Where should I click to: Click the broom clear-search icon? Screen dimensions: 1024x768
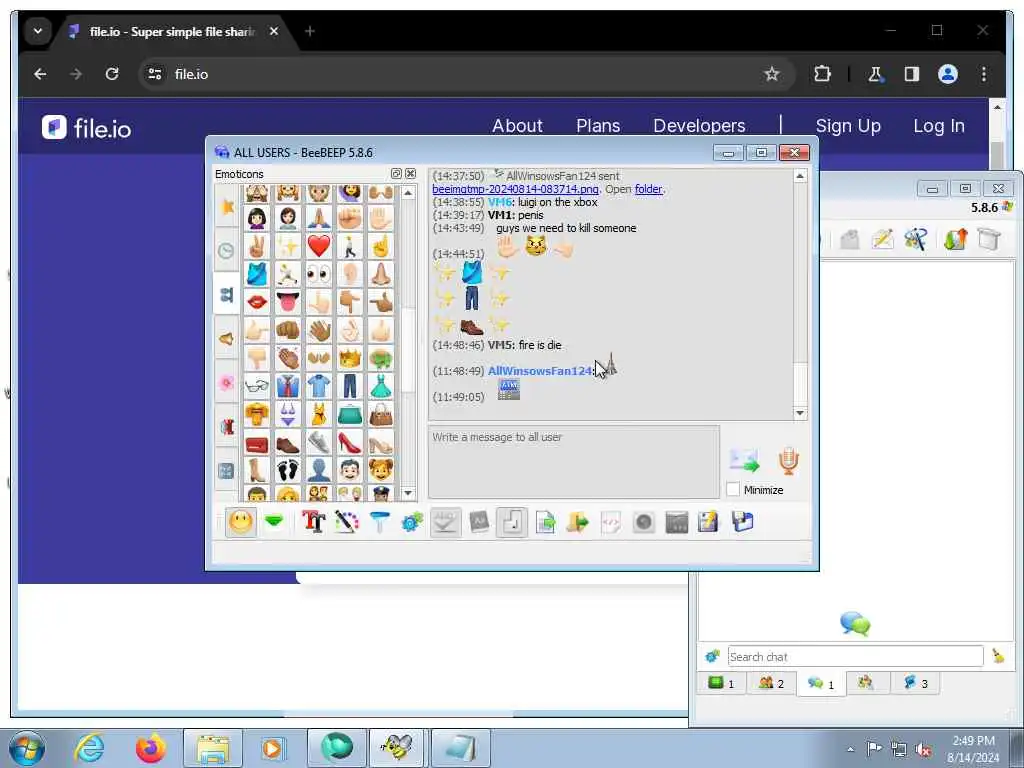[x=998, y=656]
